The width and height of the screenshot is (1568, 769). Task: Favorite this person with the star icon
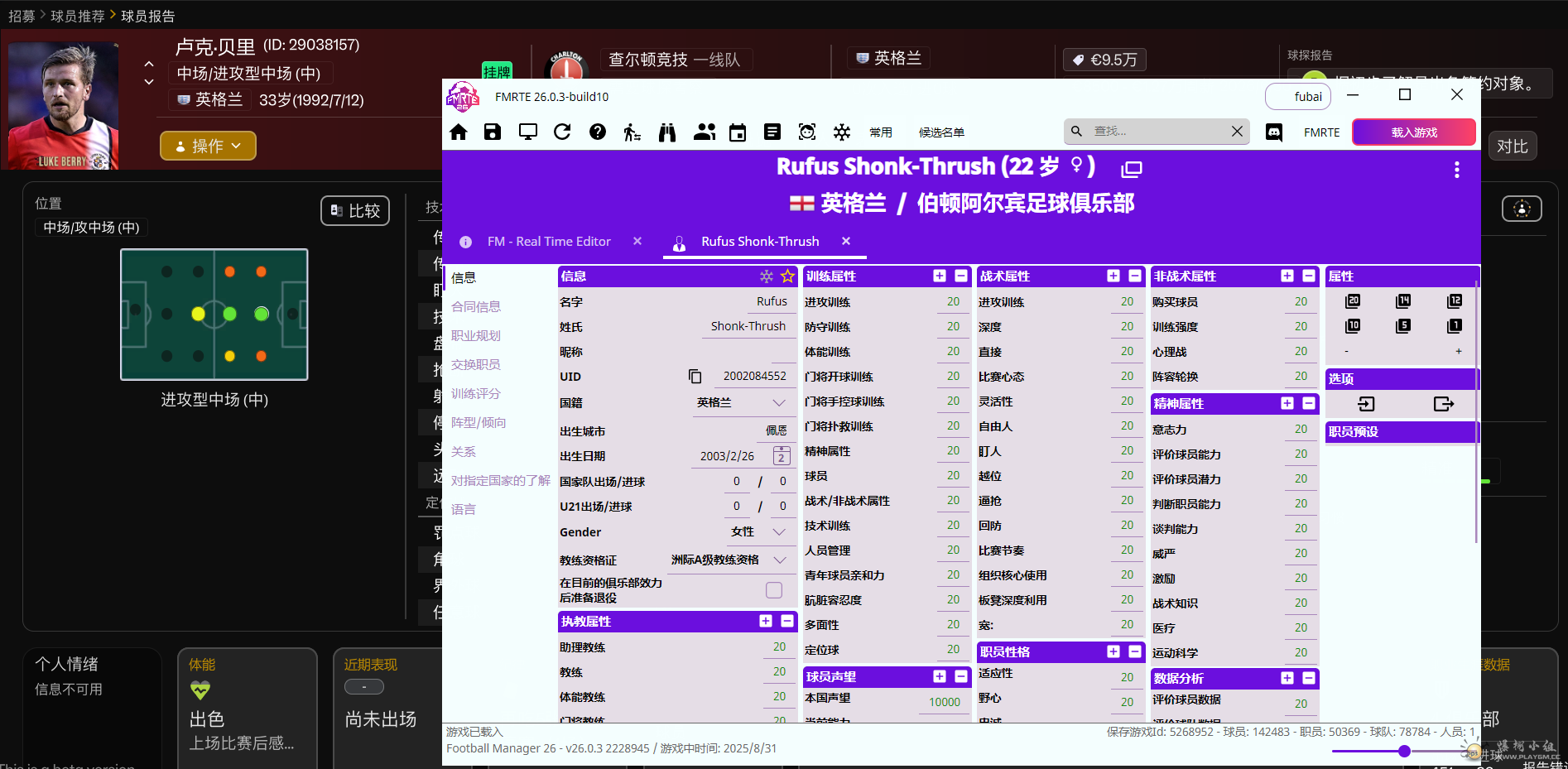coord(787,276)
